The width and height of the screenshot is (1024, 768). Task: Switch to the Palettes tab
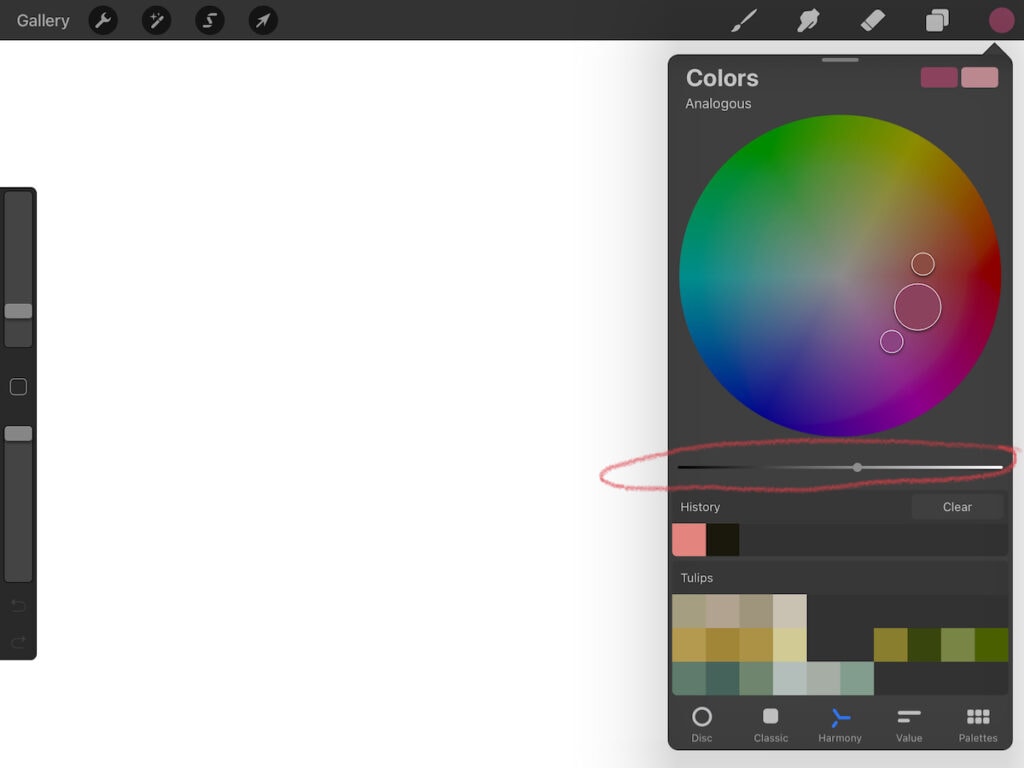tap(978, 724)
